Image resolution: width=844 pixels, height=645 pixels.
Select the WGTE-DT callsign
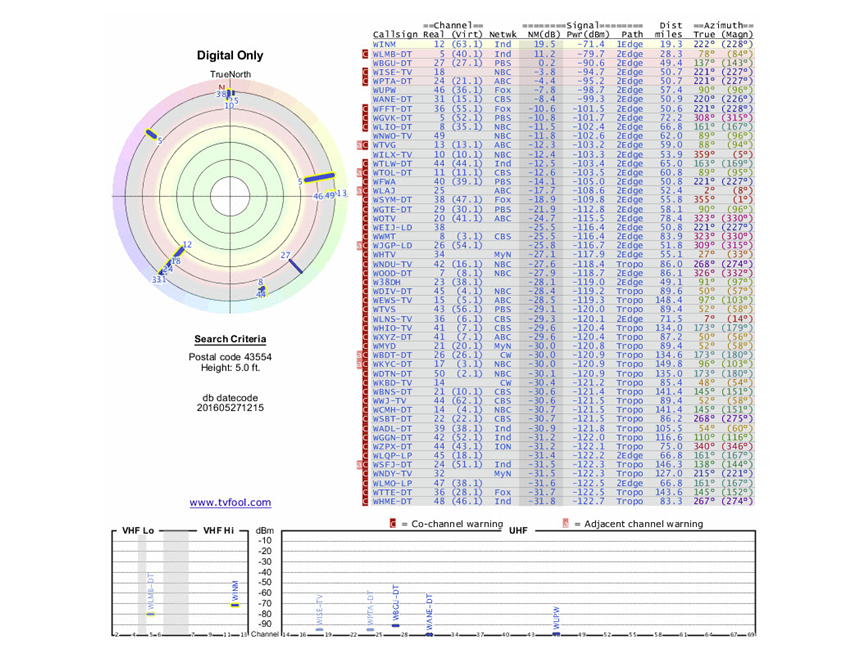pos(392,209)
